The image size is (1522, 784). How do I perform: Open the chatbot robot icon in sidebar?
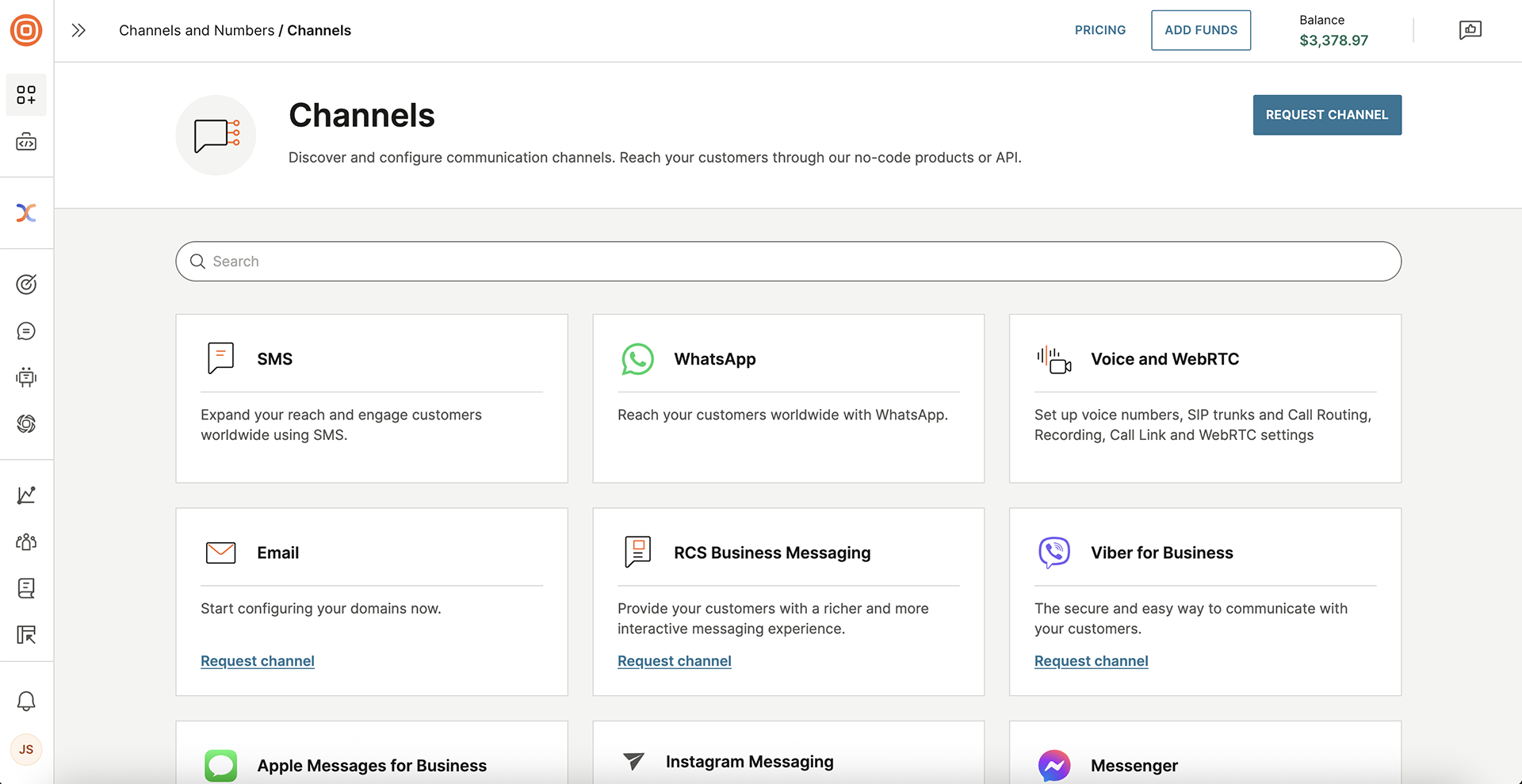tap(26, 377)
